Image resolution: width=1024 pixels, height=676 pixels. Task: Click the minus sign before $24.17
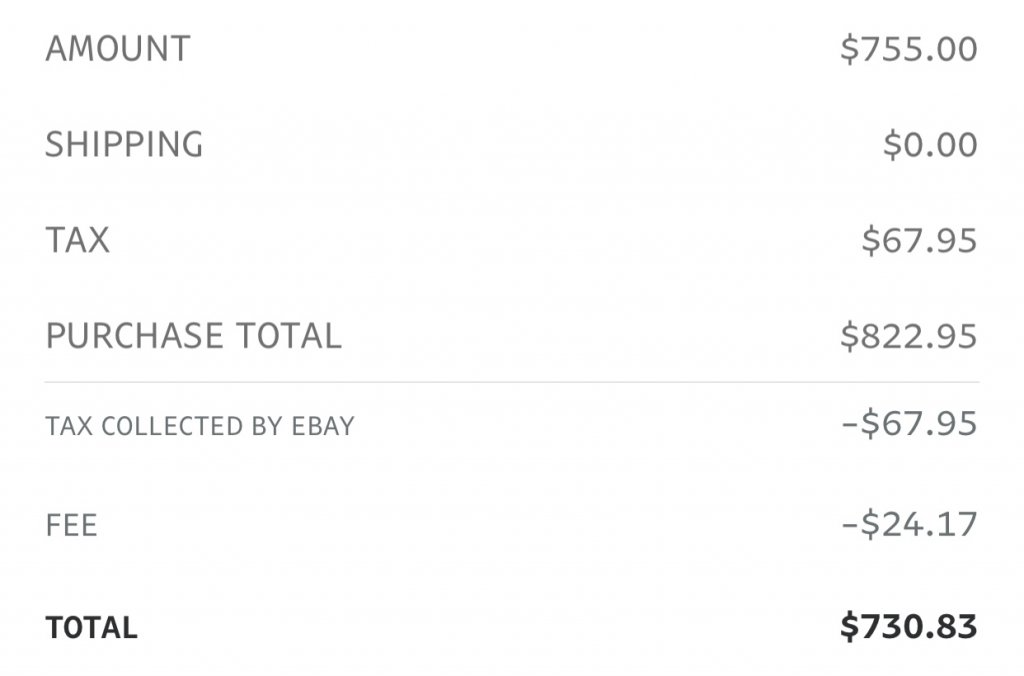point(850,524)
